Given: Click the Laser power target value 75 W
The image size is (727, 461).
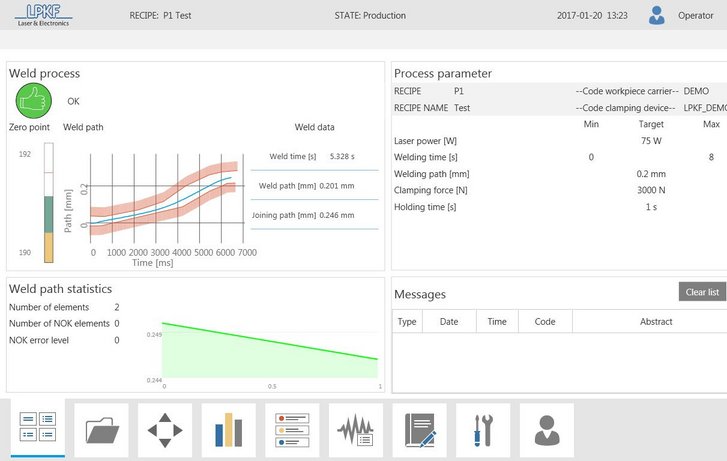Looking at the screenshot, I should (x=650, y=141).
